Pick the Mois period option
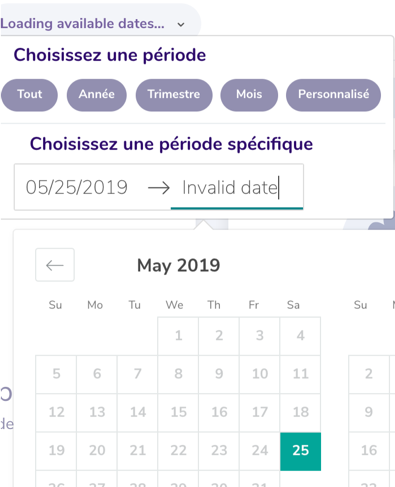Screen dimensions: 395x487 [x=249, y=95]
